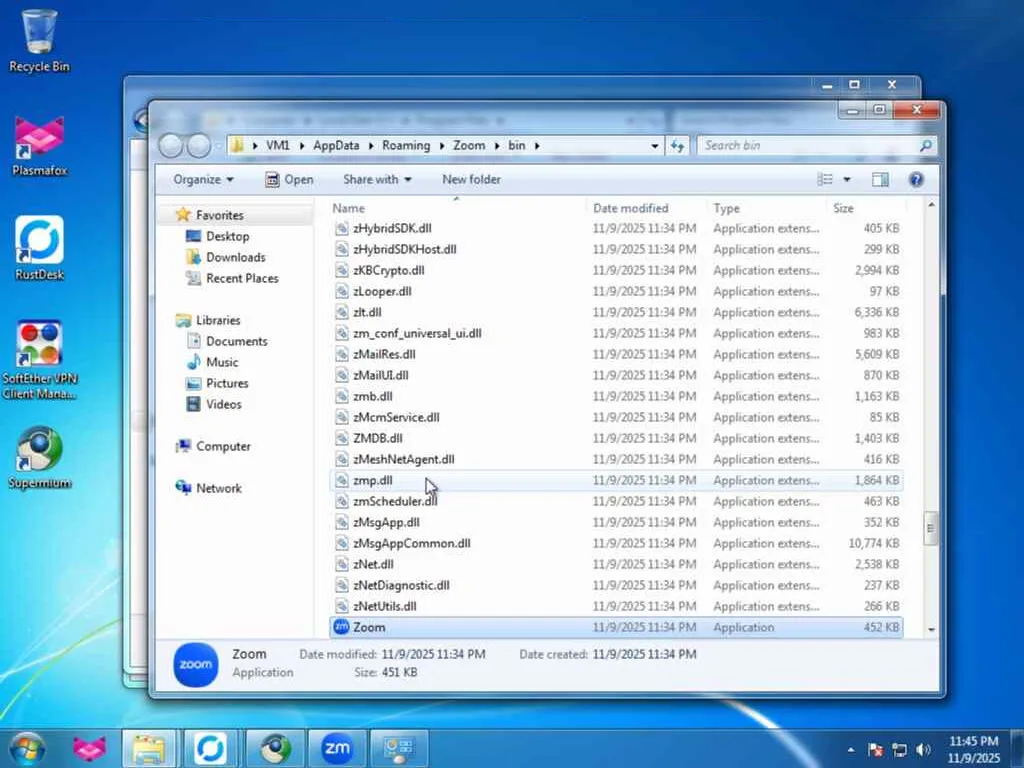The width and height of the screenshot is (1024, 768).
Task: Expand subfolders arrow after bin breadcrumb
Action: coord(537,146)
